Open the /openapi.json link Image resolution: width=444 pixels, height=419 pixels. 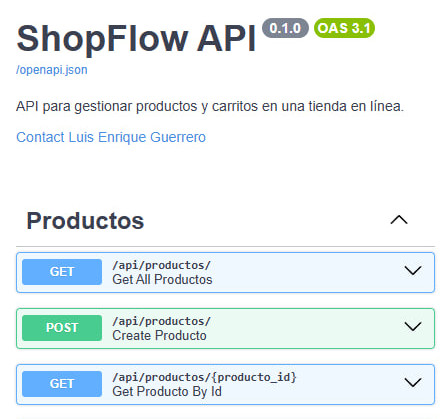pos(52,70)
